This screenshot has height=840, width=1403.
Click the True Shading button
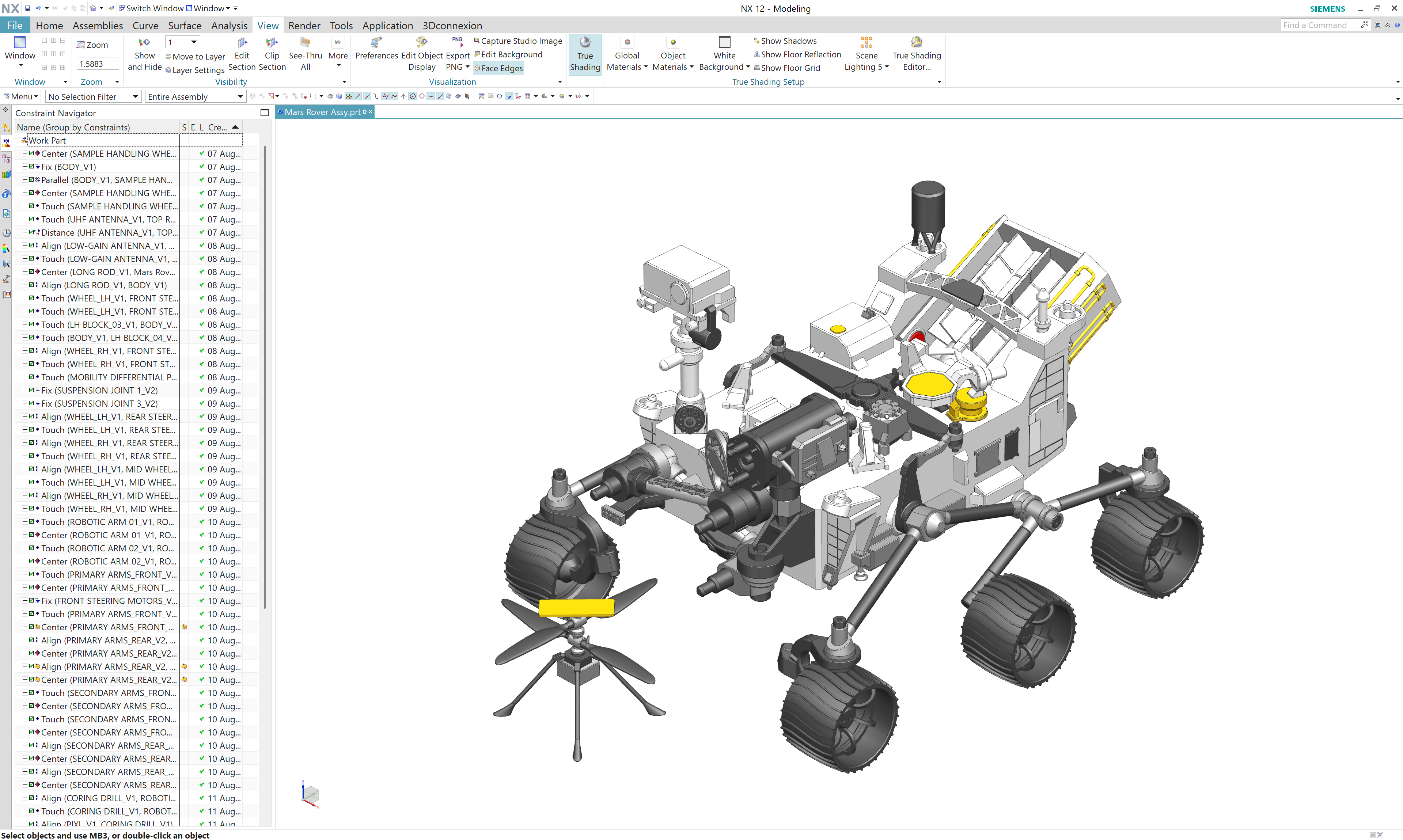tap(585, 54)
